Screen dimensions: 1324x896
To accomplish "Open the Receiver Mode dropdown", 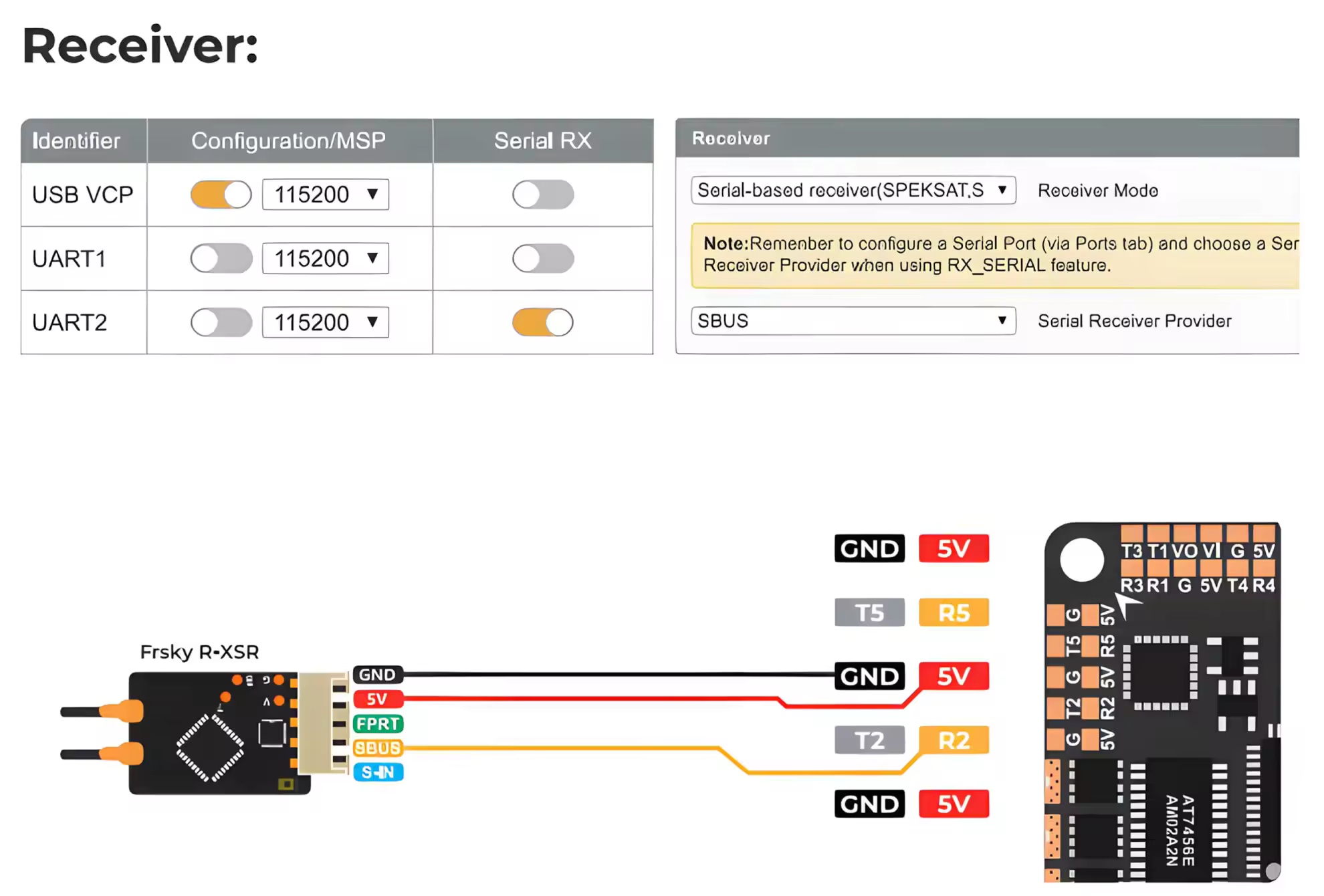I will [x=853, y=190].
